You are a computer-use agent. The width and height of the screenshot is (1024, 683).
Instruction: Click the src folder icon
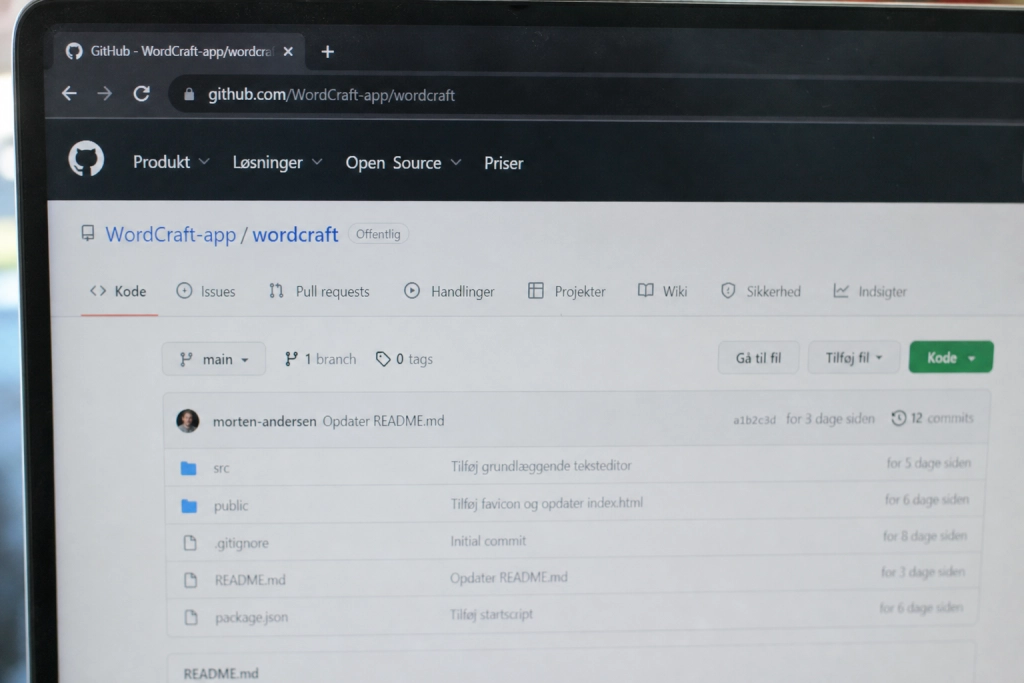[188, 468]
